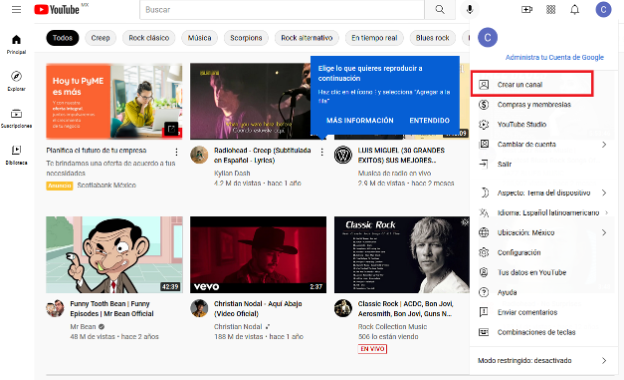
Task: Click in the Buscar search field
Action: tap(282, 10)
